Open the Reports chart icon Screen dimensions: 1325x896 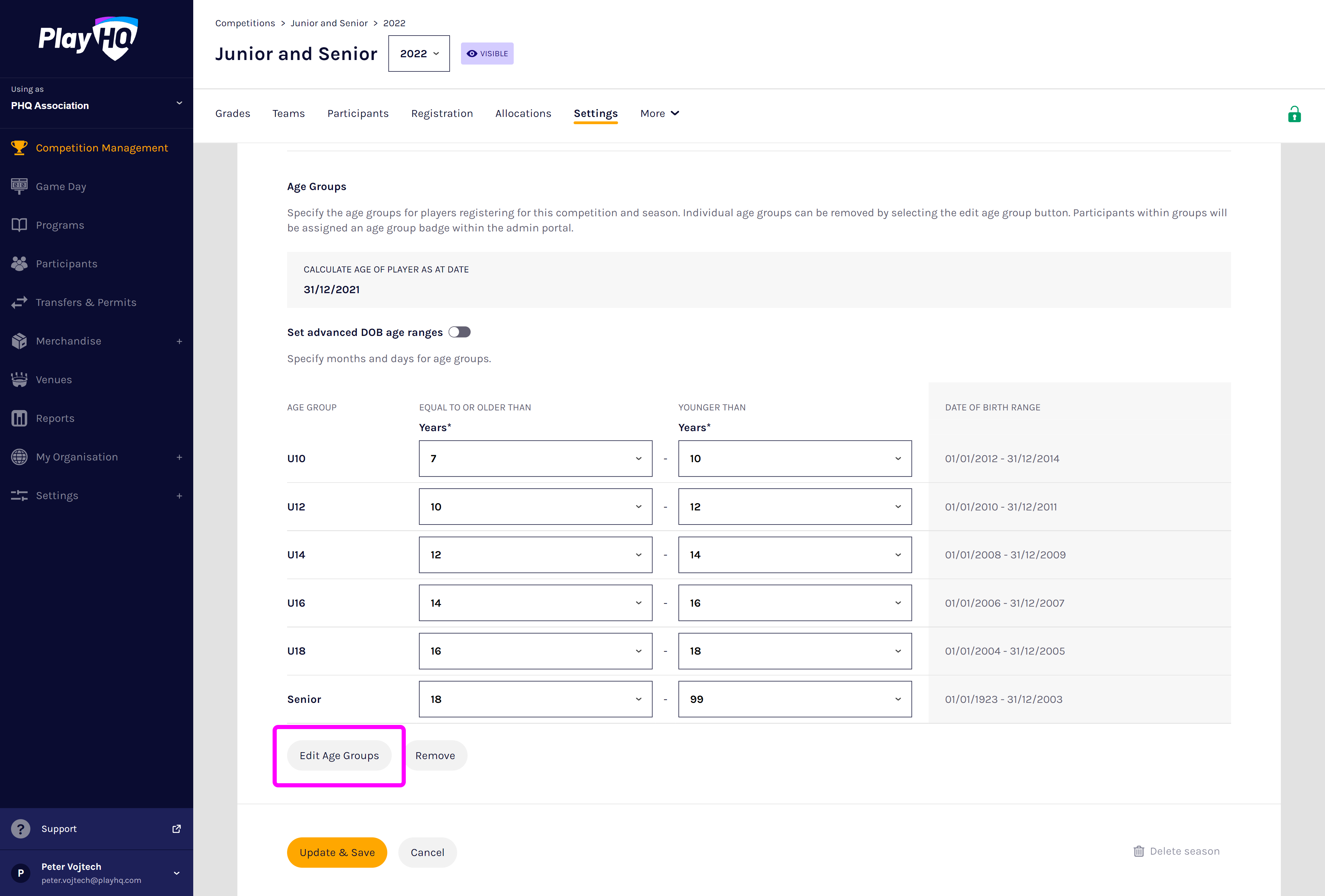click(19, 418)
